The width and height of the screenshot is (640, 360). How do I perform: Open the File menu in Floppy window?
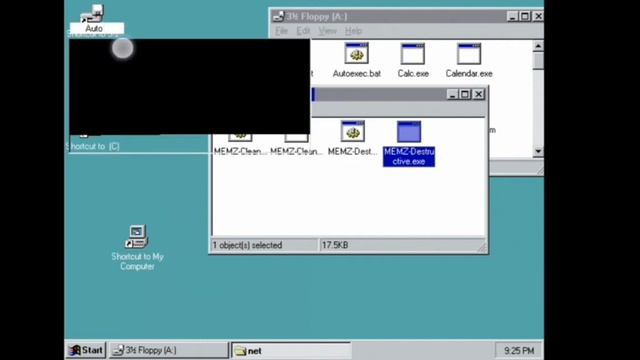click(x=281, y=31)
